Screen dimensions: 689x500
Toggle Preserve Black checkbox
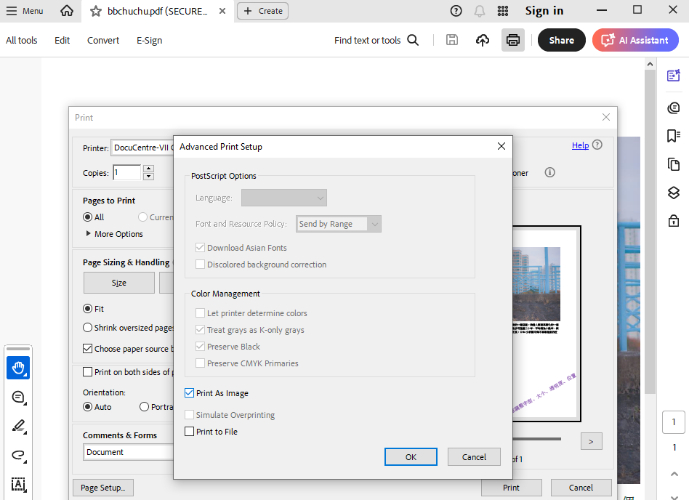click(x=200, y=346)
